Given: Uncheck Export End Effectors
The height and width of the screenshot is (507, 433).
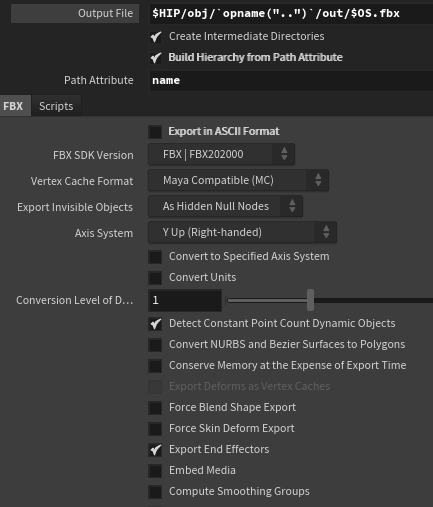Looking at the screenshot, I should click(155, 450).
